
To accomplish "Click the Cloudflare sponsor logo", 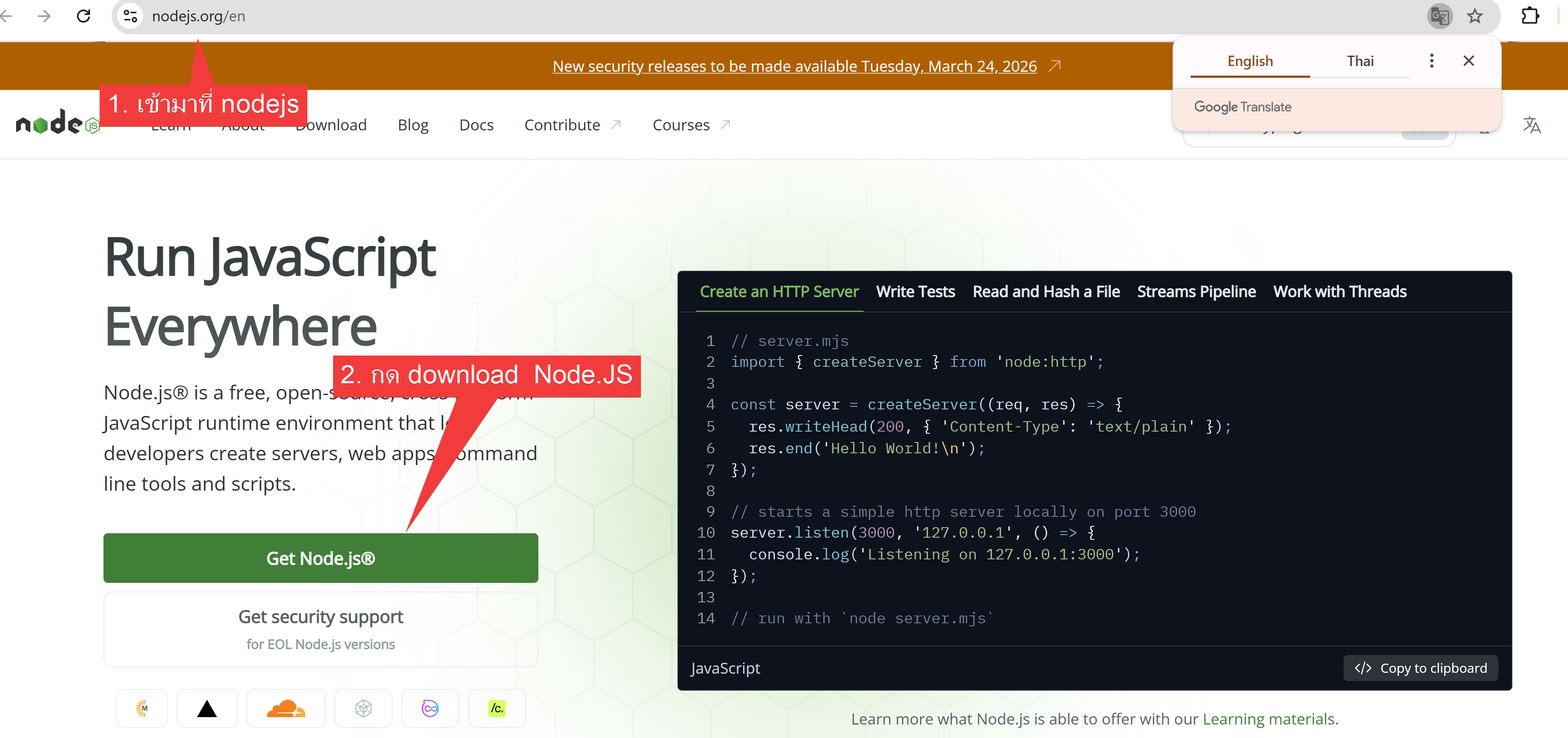I will click(x=286, y=708).
